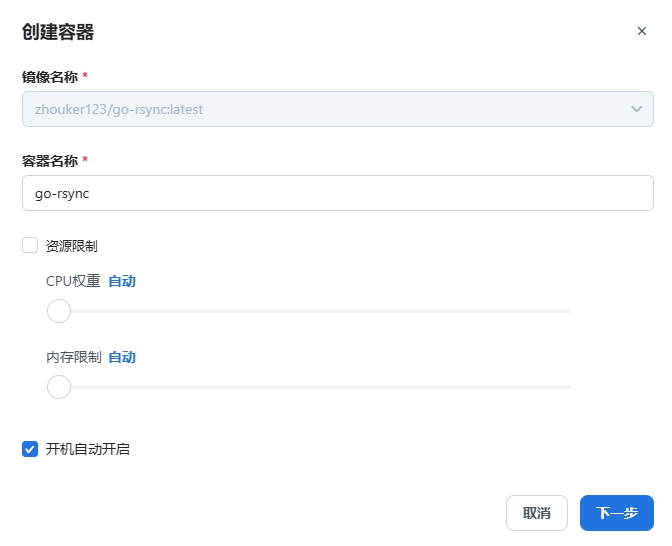672x546 pixels.
Task: Click the CPU权重 label text
Action: pyautogui.click(x=73, y=282)
